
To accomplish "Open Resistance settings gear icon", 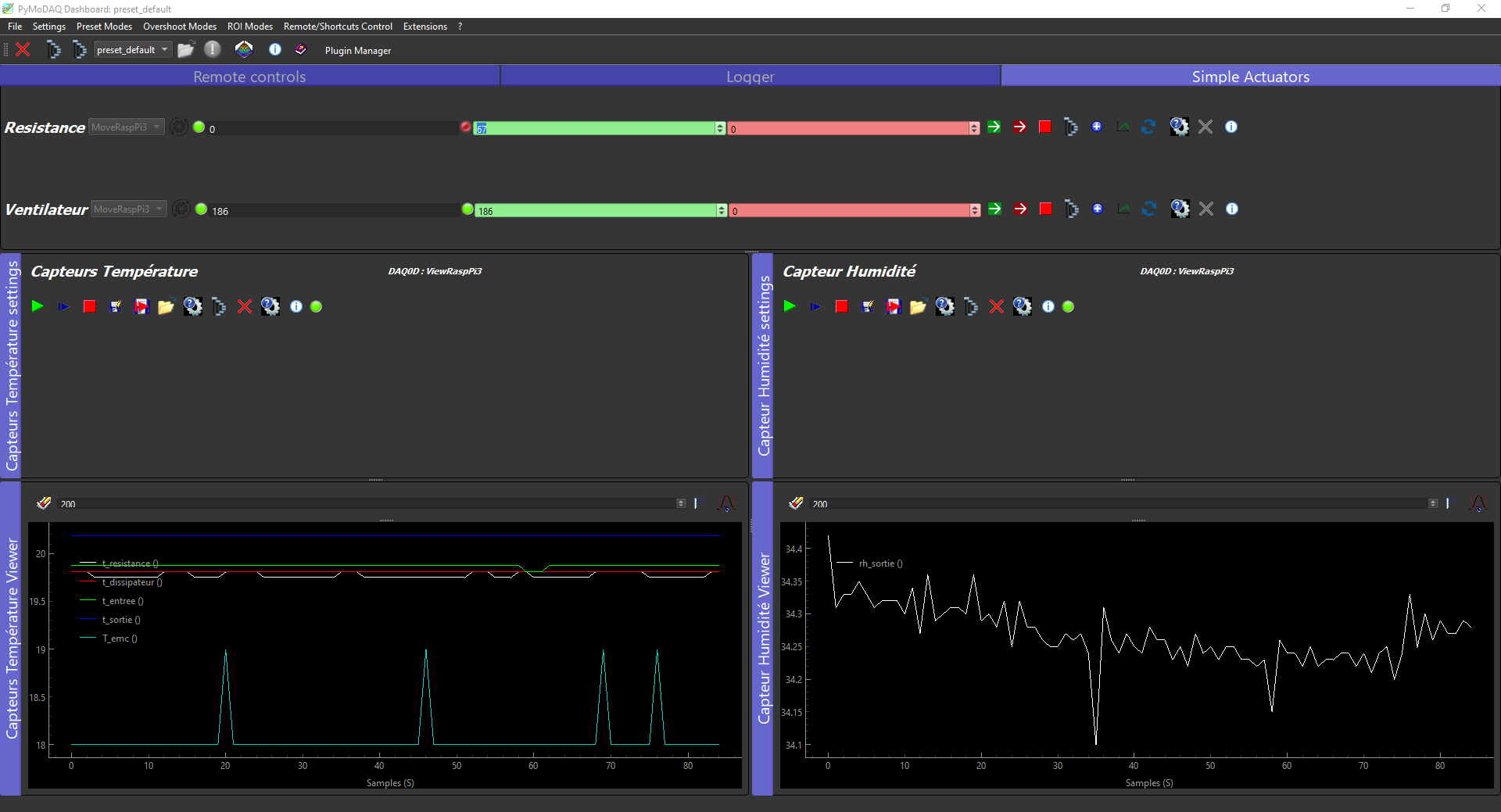I will coord(1179,127).
